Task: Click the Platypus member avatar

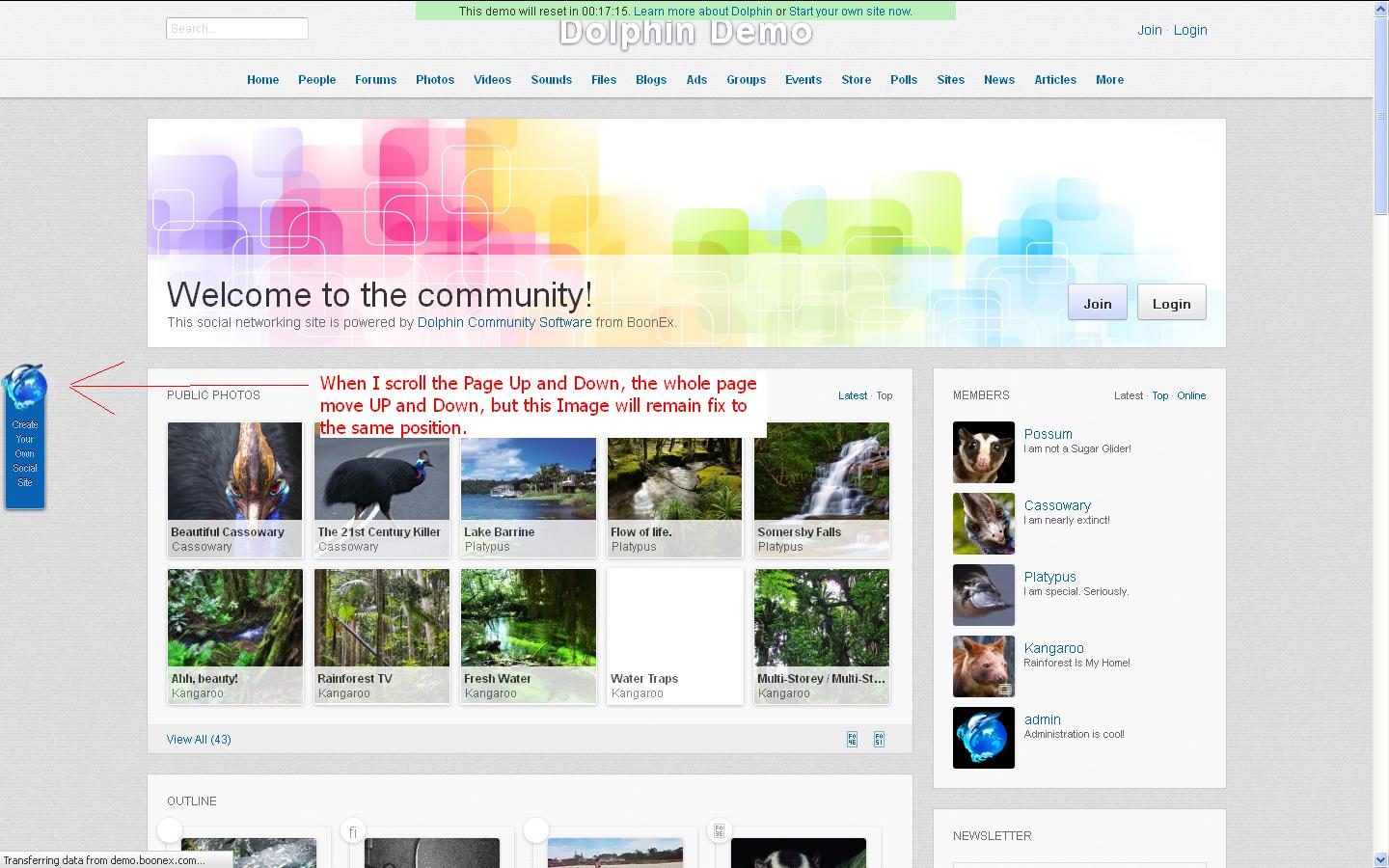Action: click(983, 595)
